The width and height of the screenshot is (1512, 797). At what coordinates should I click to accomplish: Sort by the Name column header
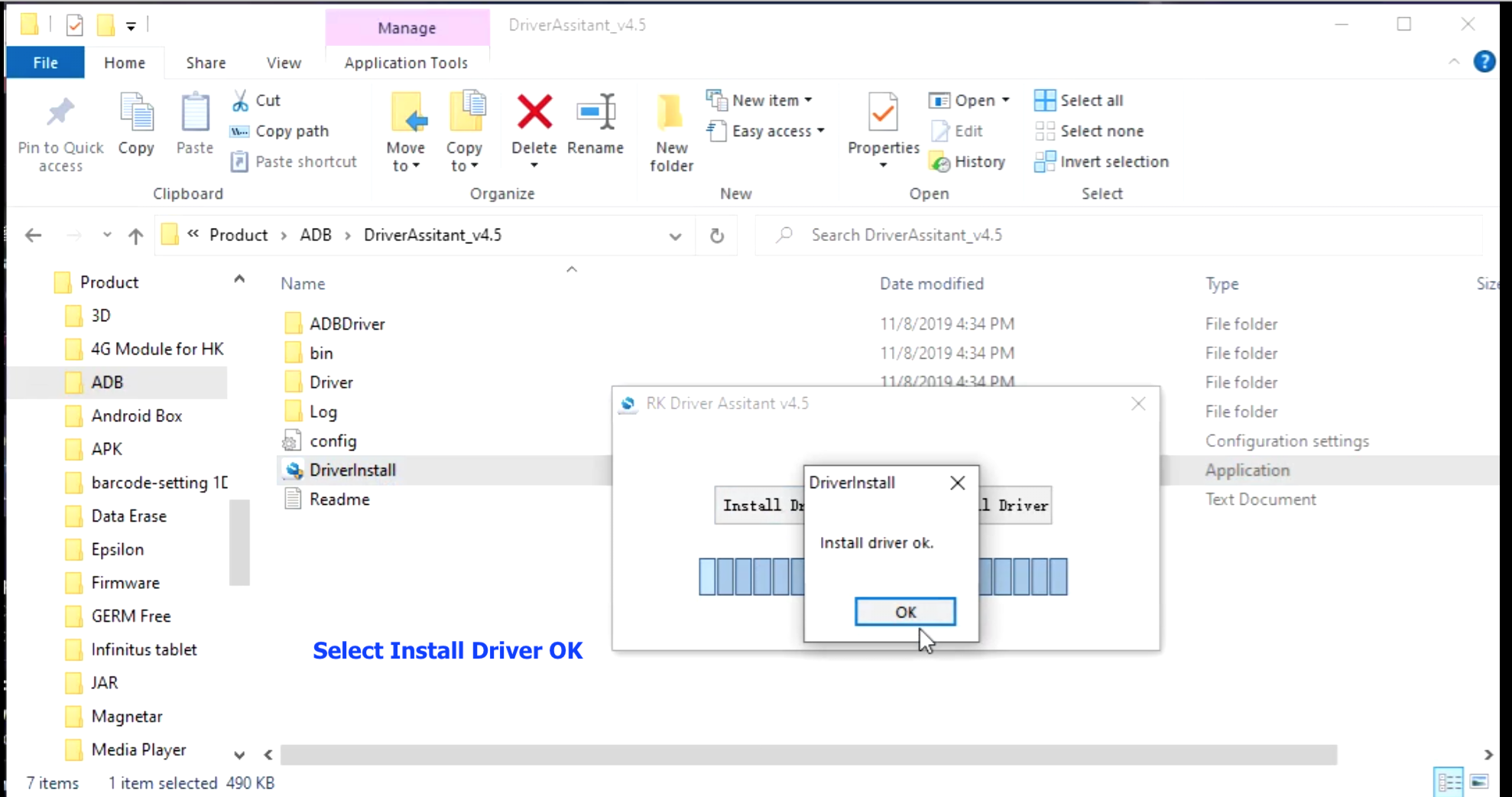pos(303,284)
